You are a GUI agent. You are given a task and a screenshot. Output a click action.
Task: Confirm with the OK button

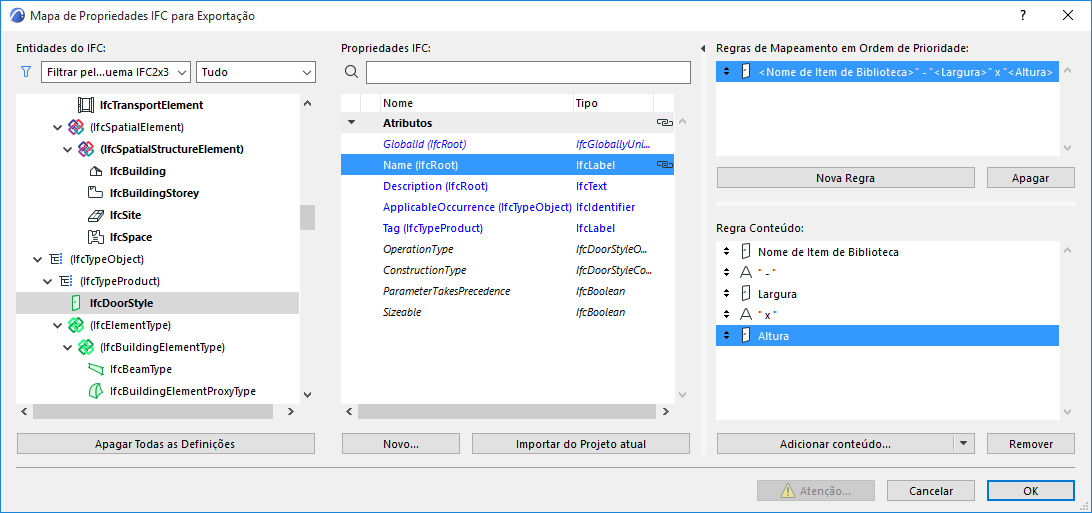point(1031,491)
